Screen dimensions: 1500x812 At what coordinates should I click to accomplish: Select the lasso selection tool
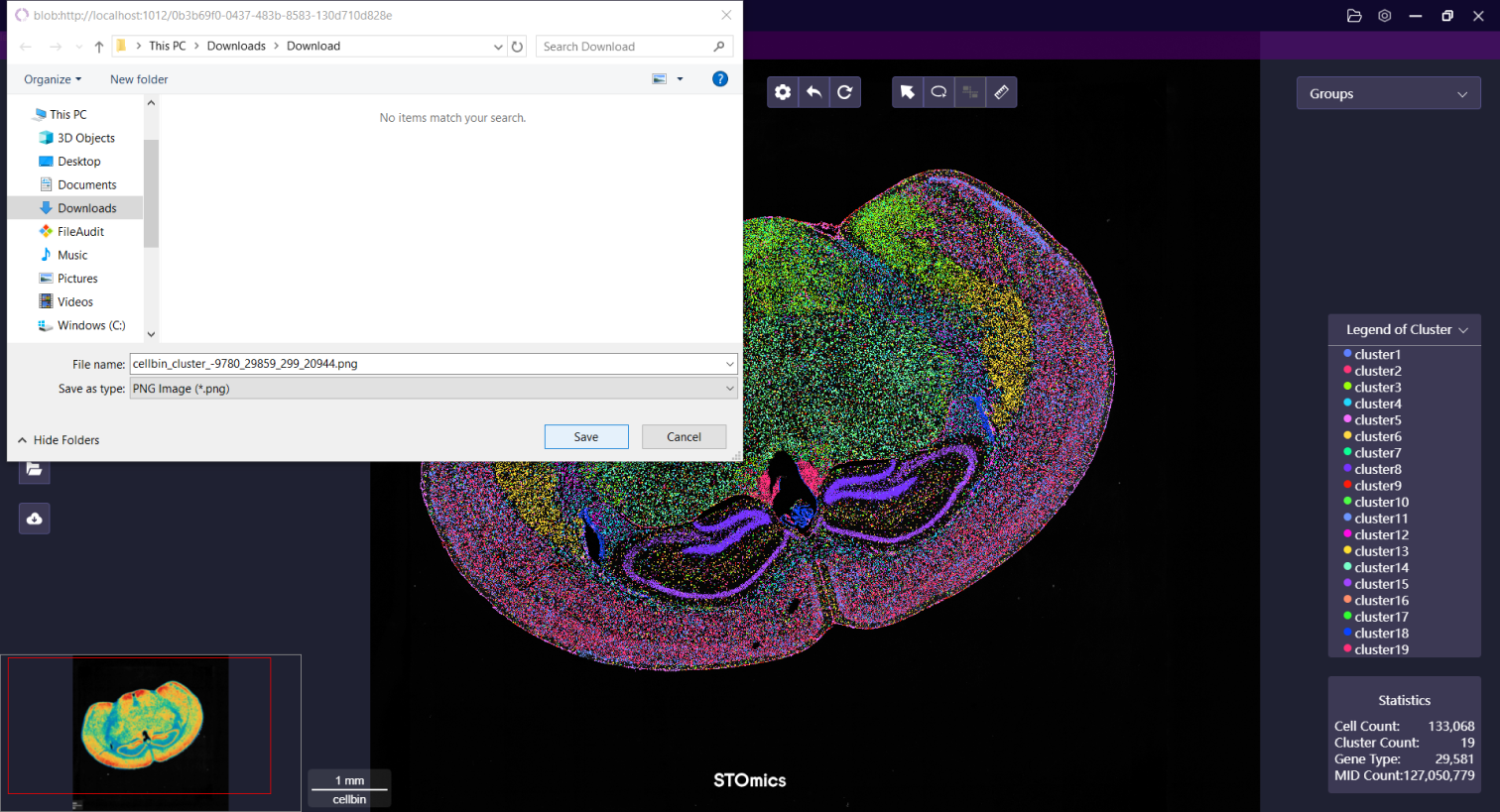(938, 92)
